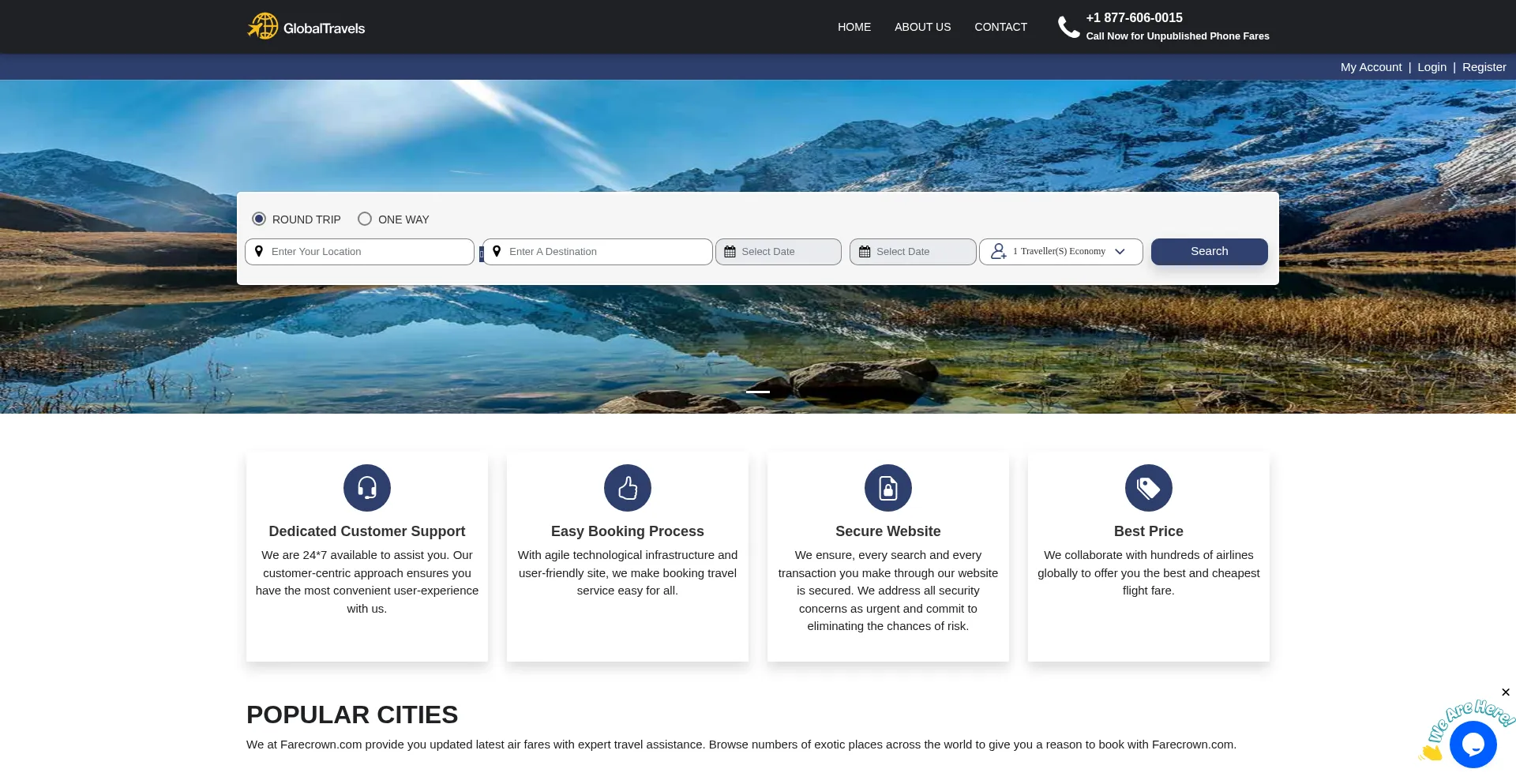Click the Register link
Image resolution: width=1516 pixels, height=784 pixels.
point(1484,67)
